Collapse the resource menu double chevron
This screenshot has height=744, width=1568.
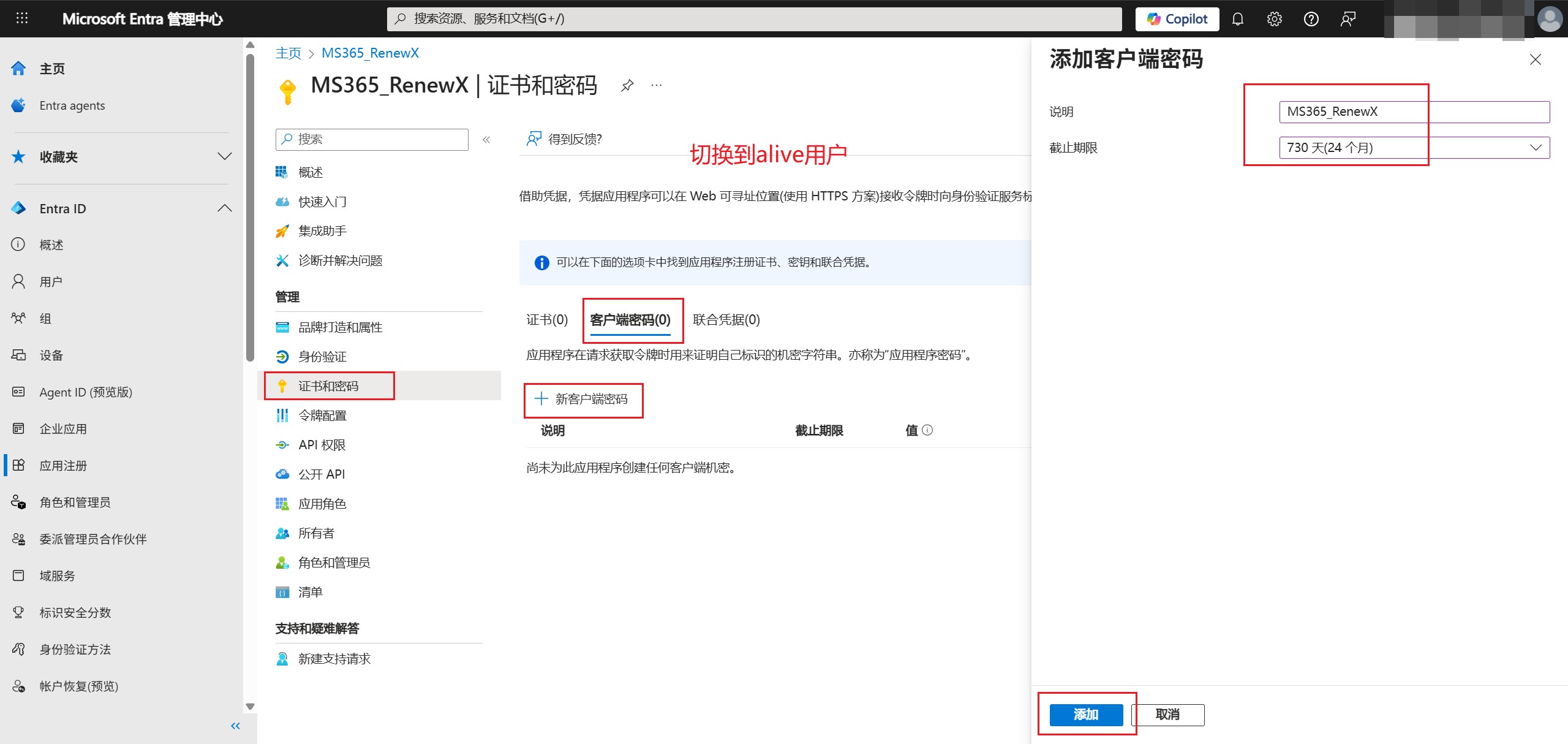point(486,140)
